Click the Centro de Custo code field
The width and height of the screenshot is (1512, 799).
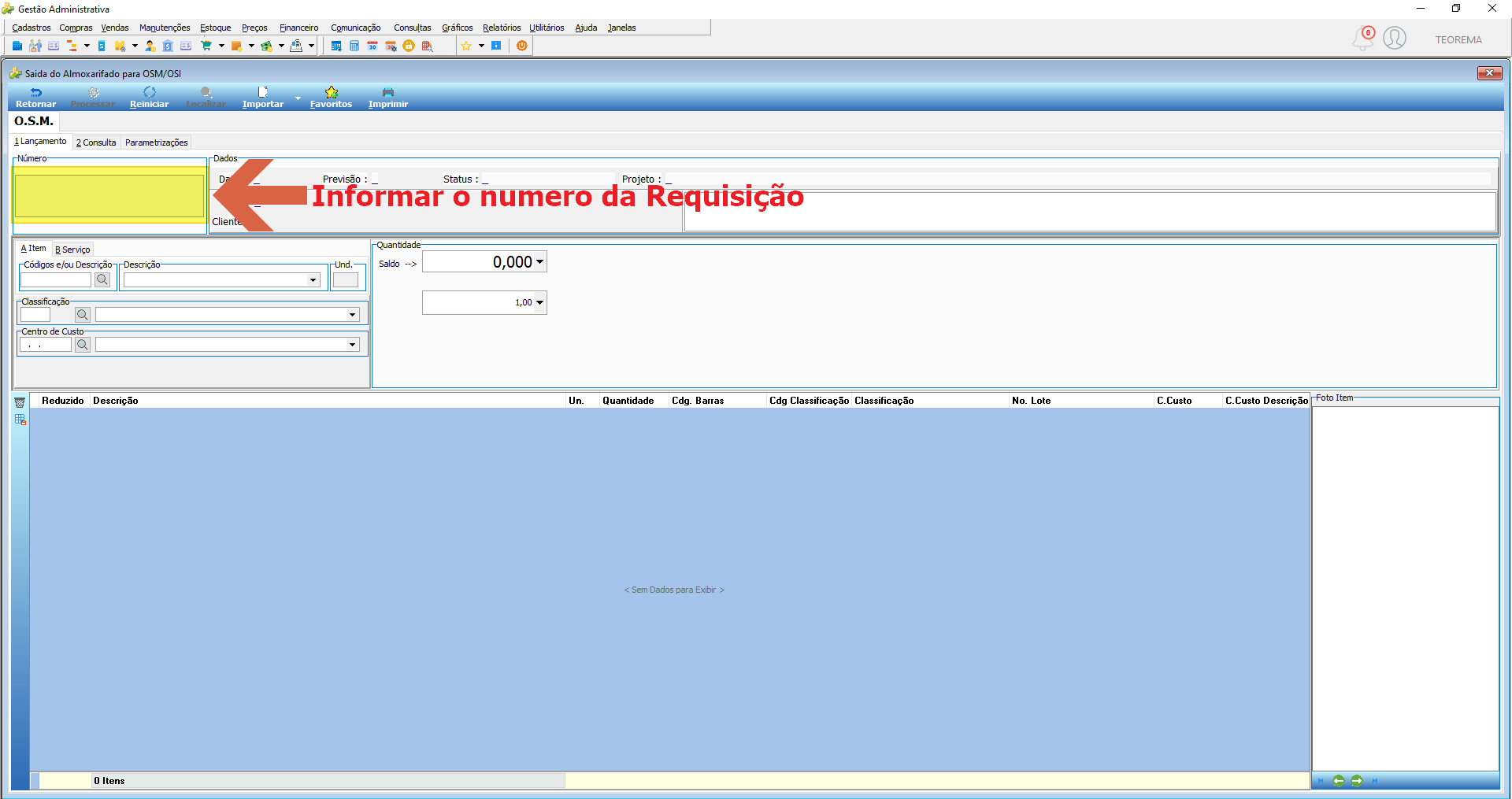pyautogui.click(x=46, y=345)
